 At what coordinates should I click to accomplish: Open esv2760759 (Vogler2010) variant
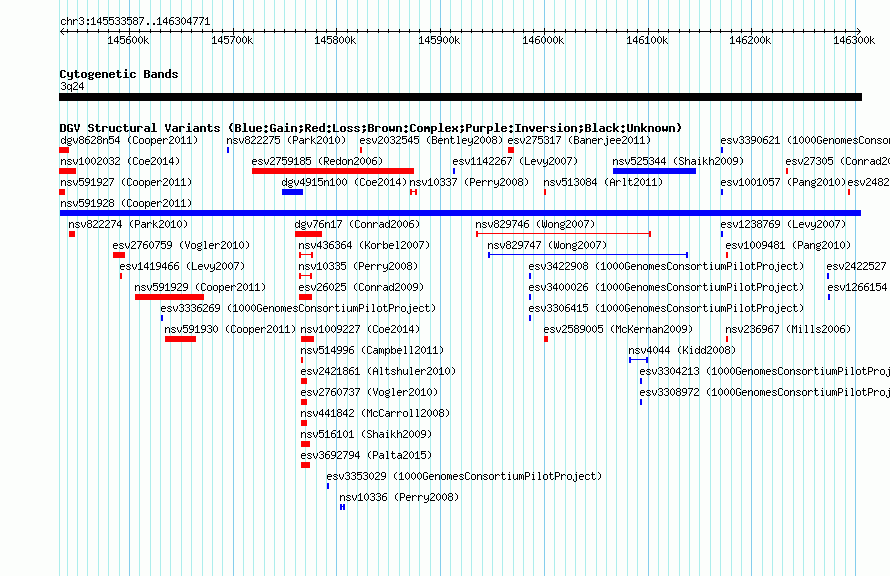pyautogui.click(x=181, y=245)
